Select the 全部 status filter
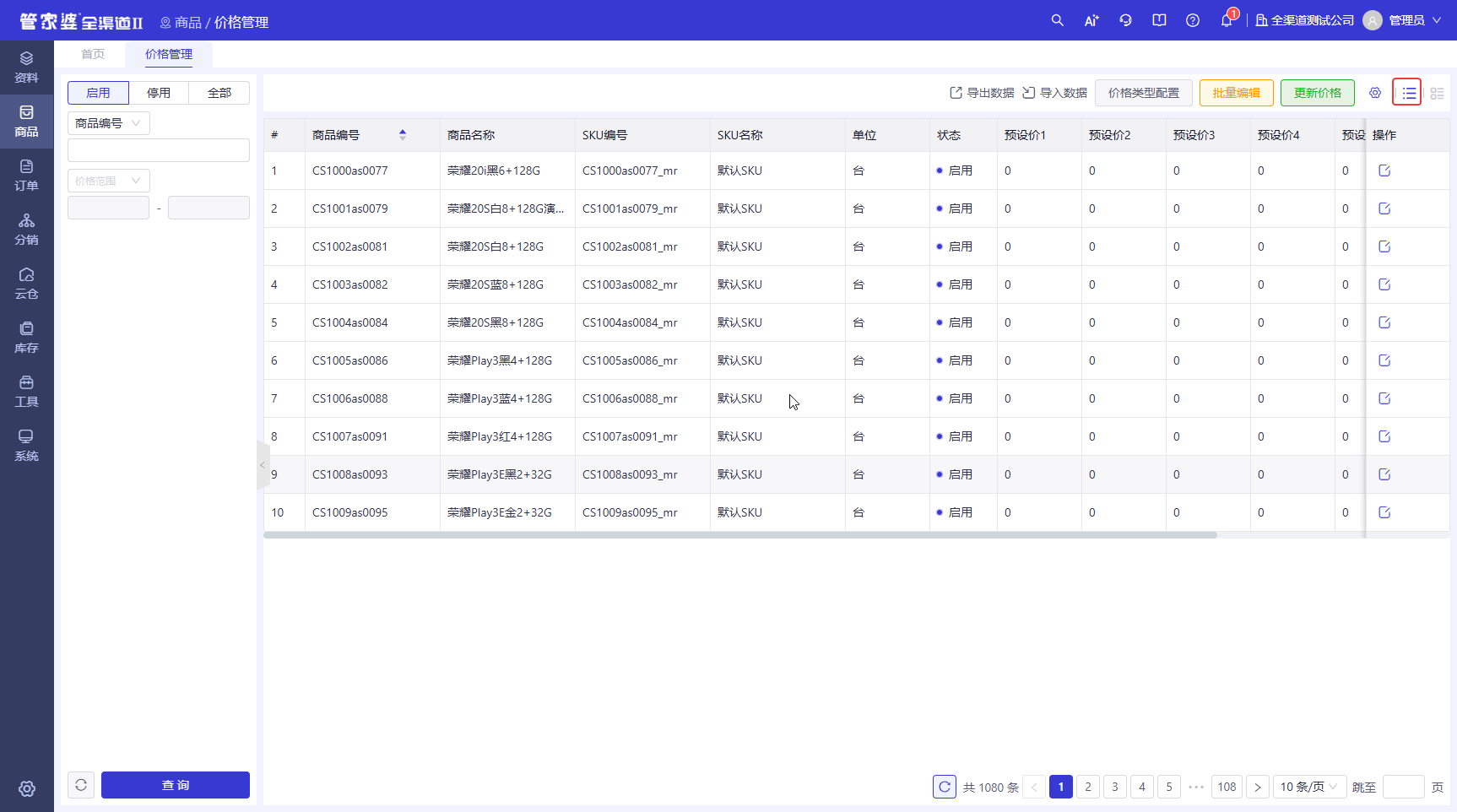Viewport: 1457px width, 812px height. tap(219, 93)
